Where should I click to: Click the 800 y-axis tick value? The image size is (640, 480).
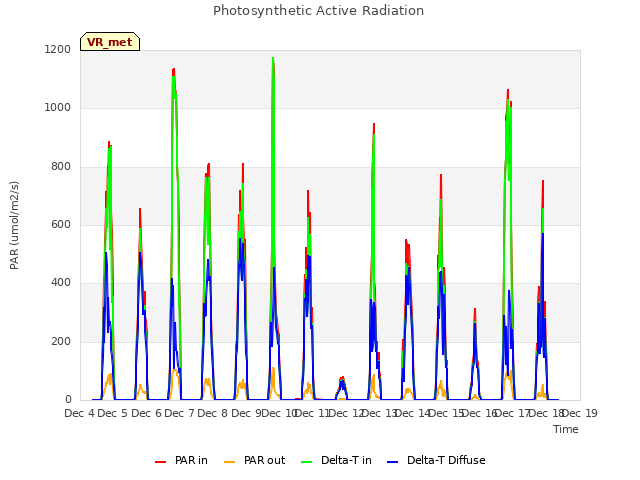point(61,167)
